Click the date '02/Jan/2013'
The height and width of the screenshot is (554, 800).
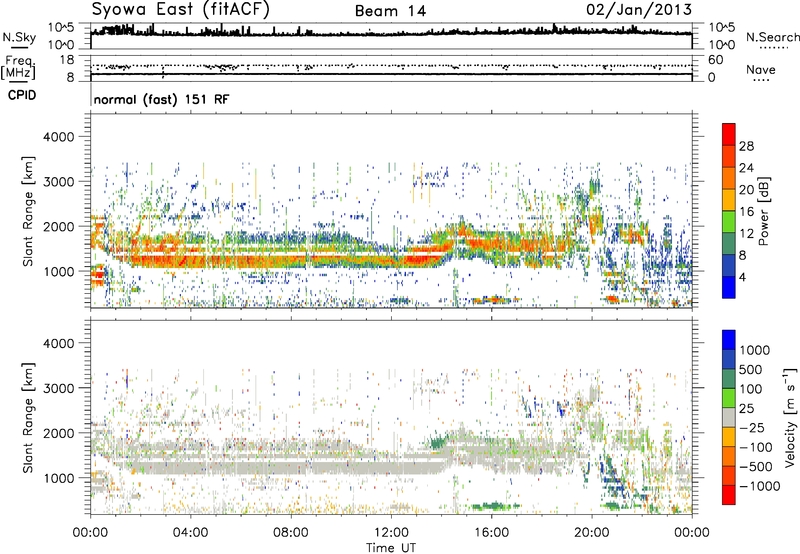tap(639, 9)
